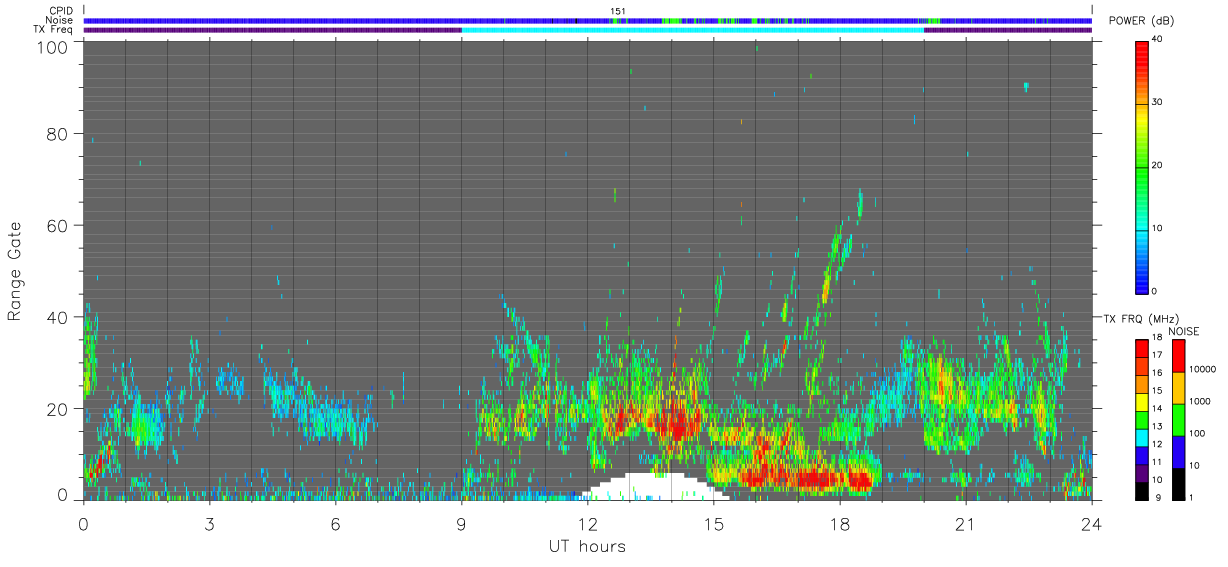Click the 20 label on power scale
This screenshot has height=567, width=1228.
(x=1158, y=165)
